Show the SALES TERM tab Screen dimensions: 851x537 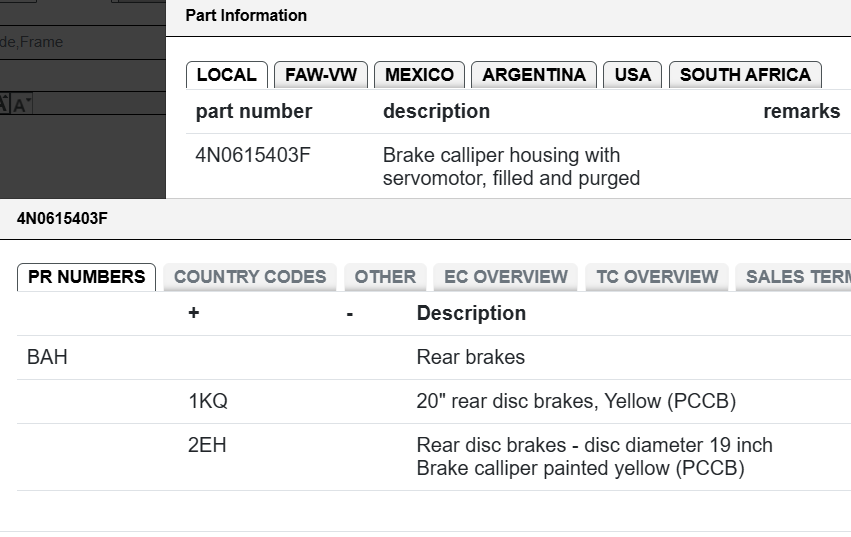point(793,277)
